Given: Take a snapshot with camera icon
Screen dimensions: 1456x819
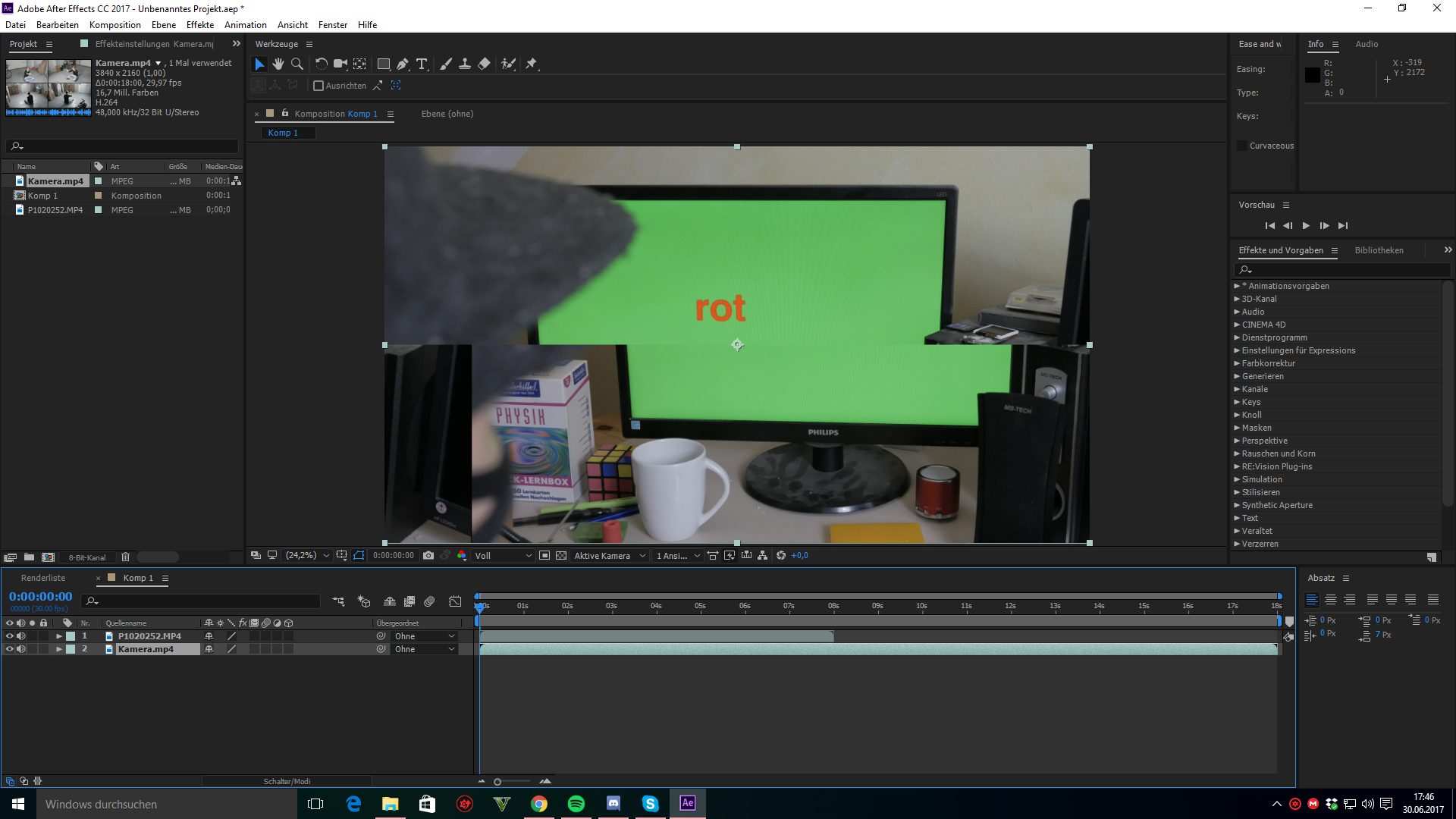Looking at the screenshot, I should pyautogui.click(x=428, y=556).
